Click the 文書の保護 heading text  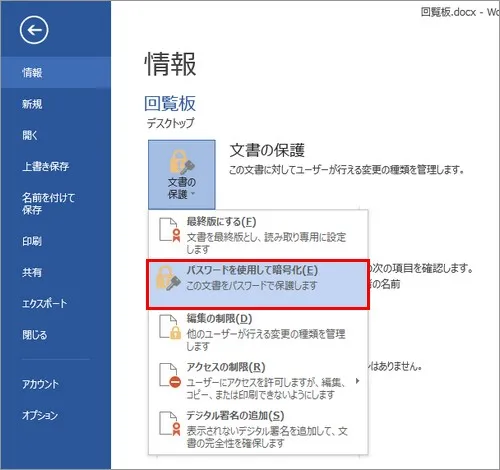pyautogui.click(x=267, y=150)
